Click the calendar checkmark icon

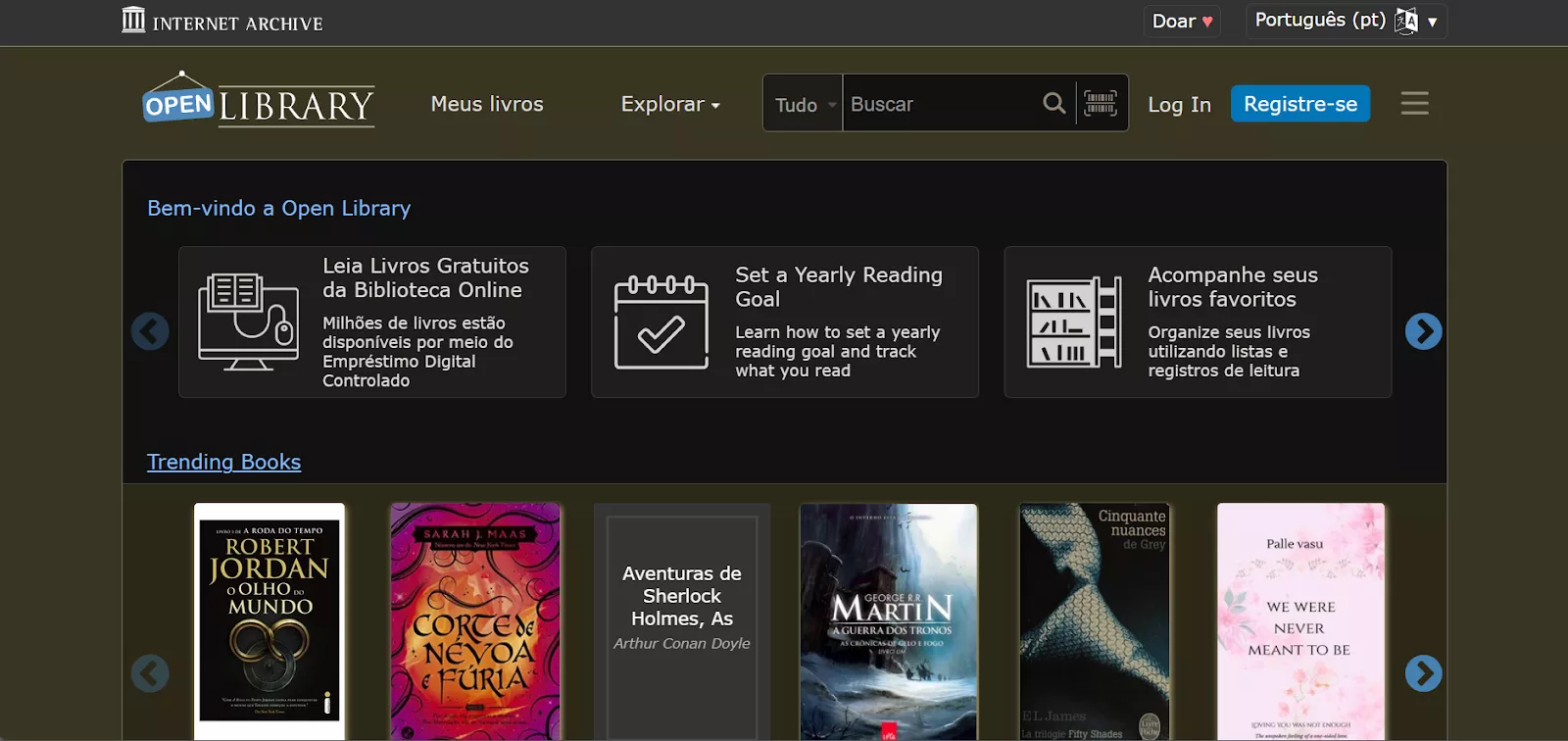click(x=661, y=322)
